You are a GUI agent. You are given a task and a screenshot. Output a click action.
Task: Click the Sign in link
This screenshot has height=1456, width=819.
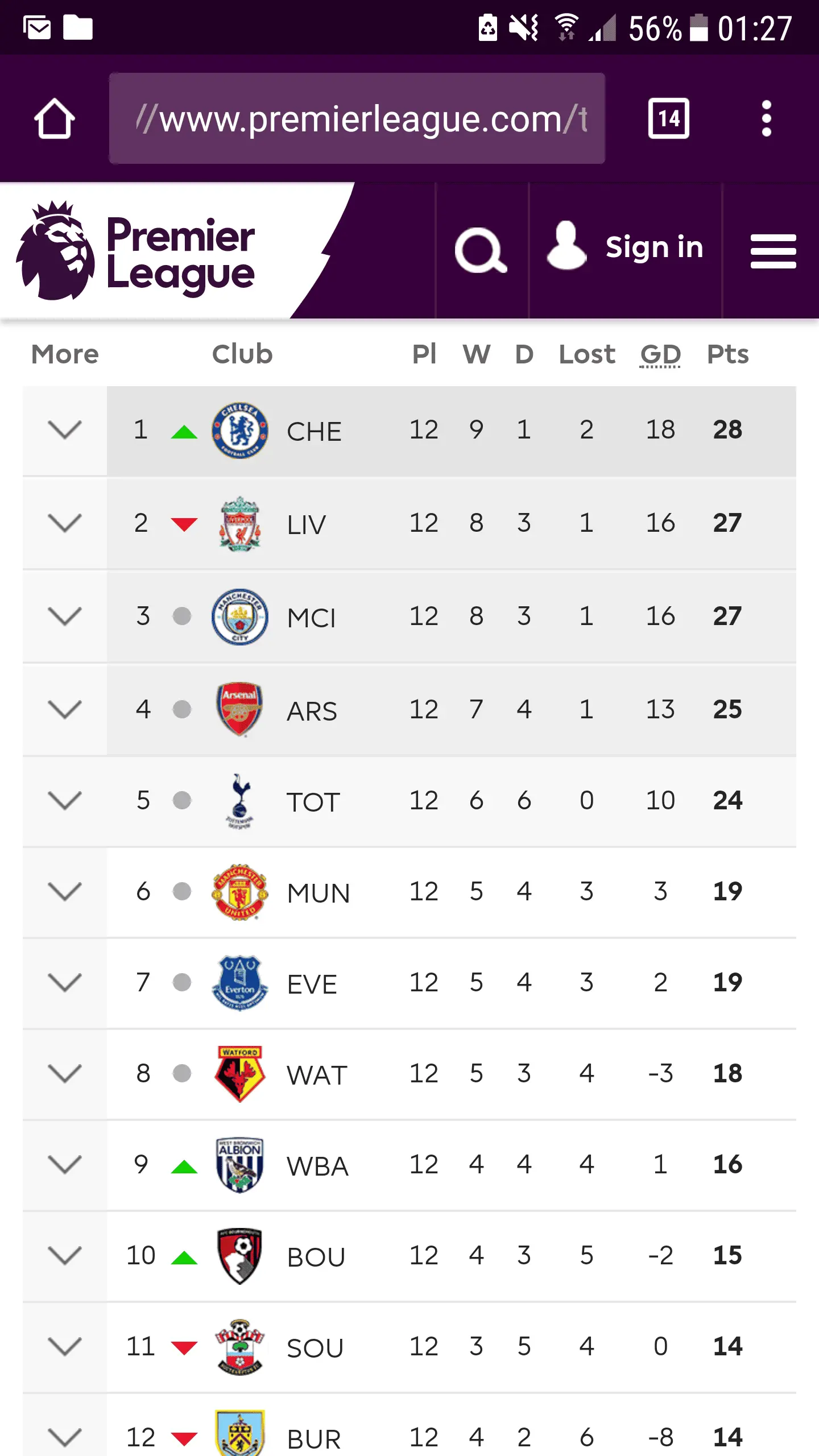[x=654, y=247]
